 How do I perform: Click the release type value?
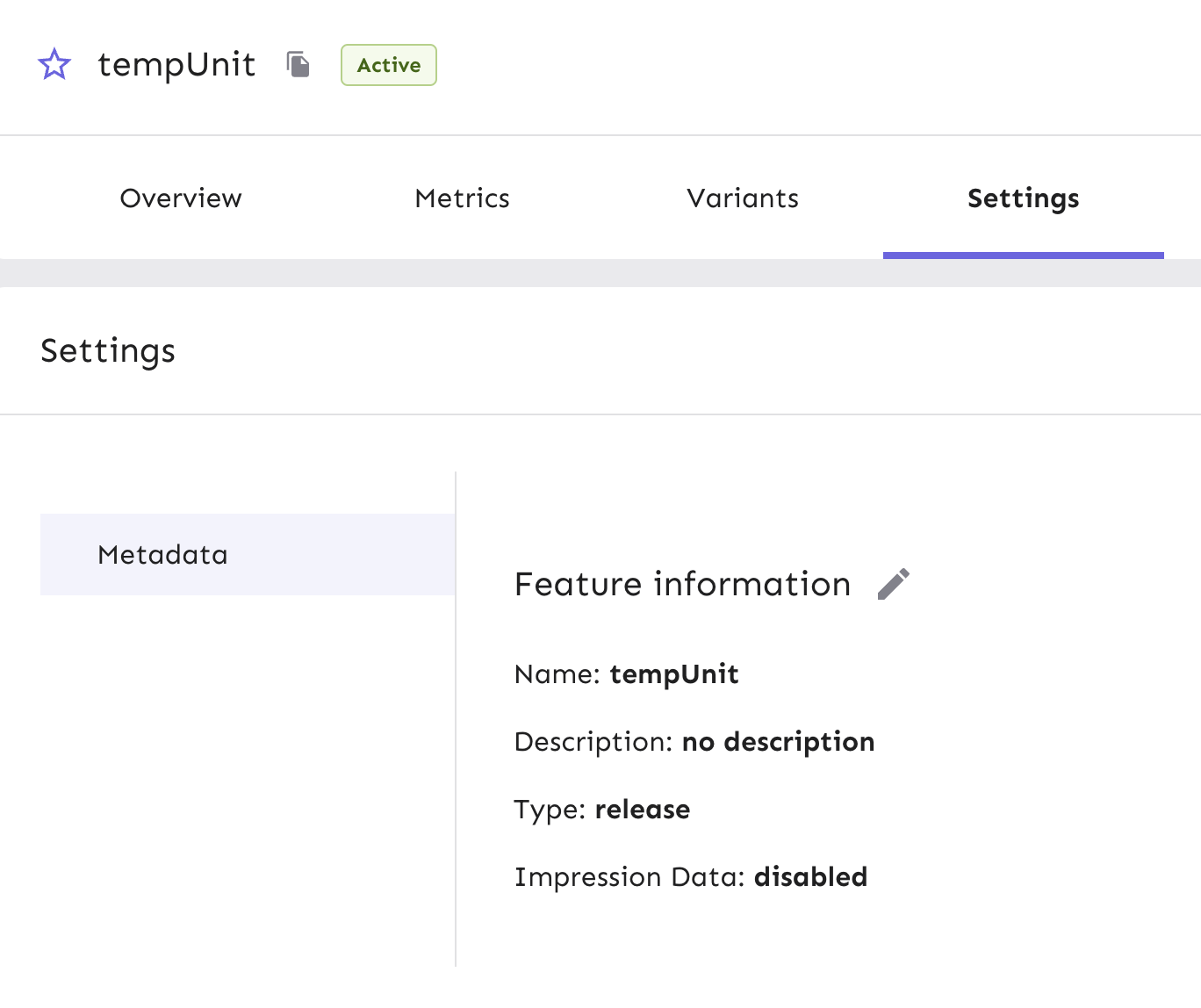pos(643,810)
